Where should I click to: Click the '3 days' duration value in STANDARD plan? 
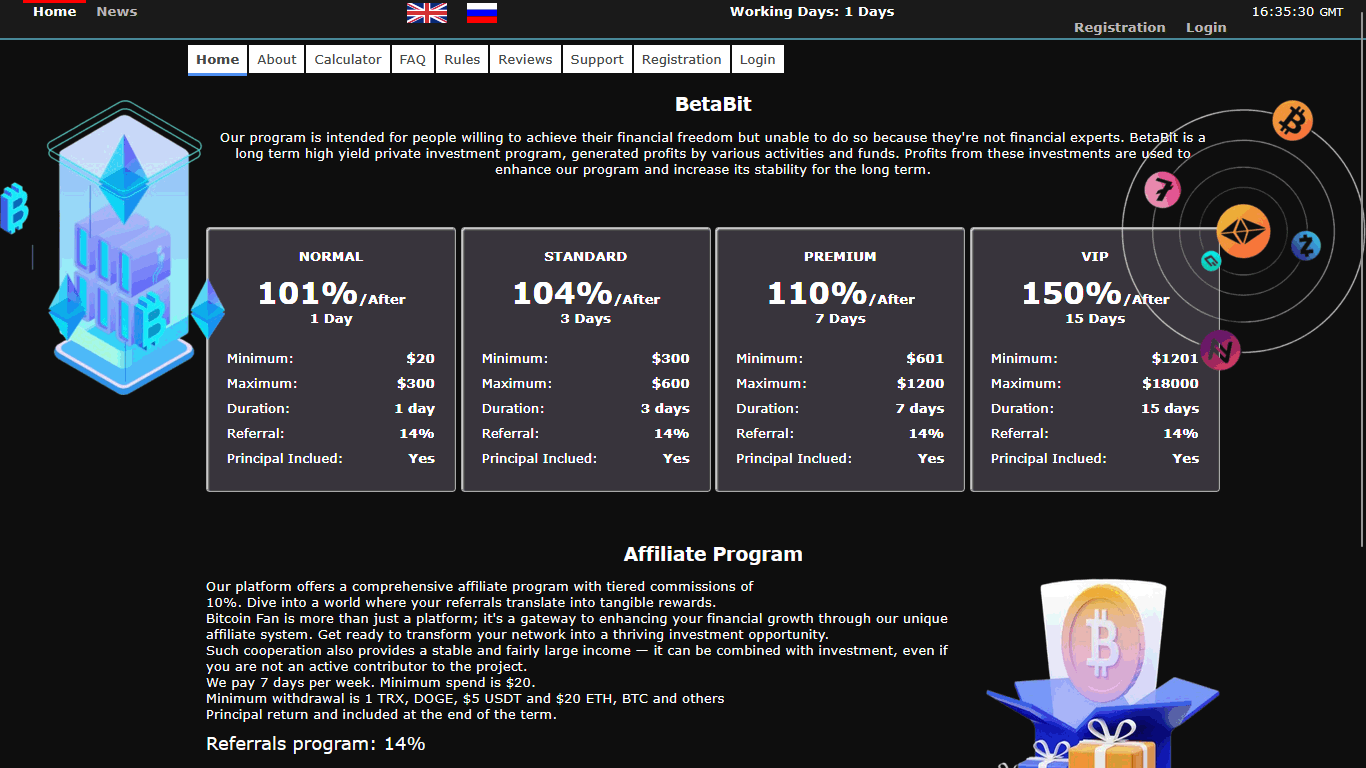[x=666, y=409]
